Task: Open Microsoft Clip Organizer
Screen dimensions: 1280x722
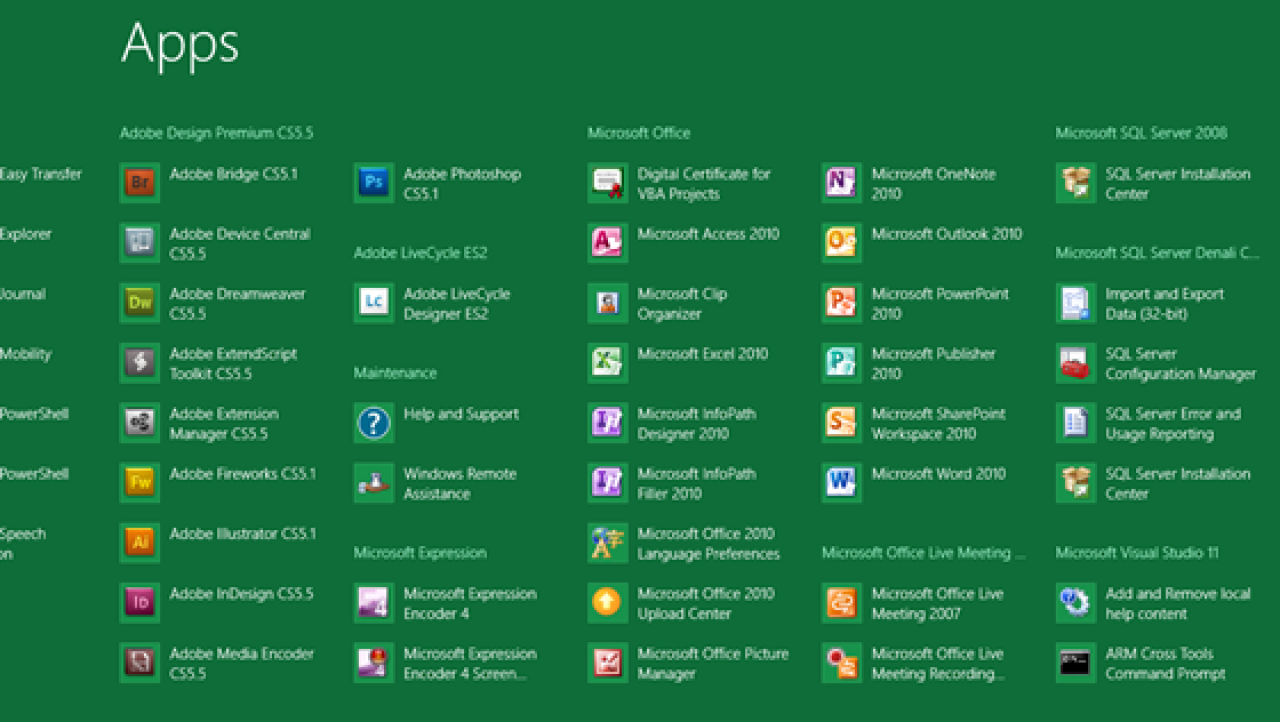Action: [x=658, y=303]
